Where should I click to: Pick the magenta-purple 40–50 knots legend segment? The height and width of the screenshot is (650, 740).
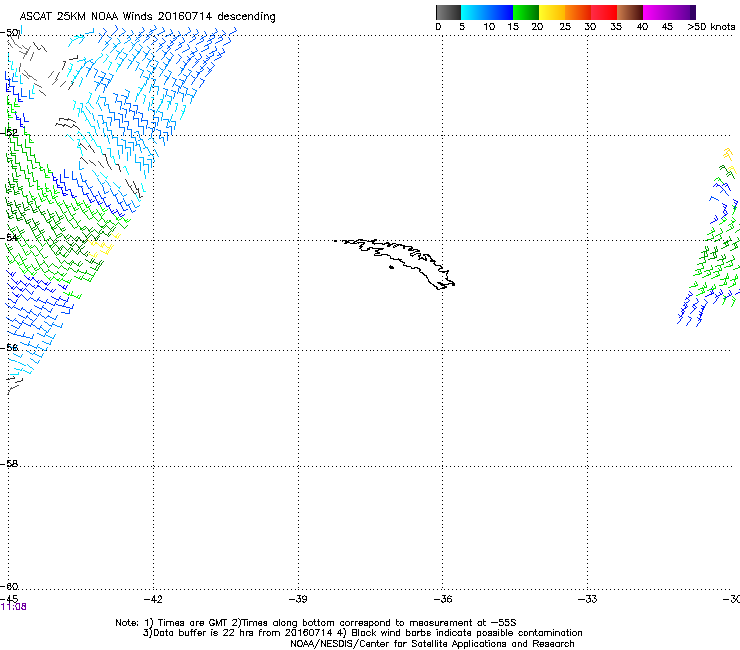pos(669,12)
